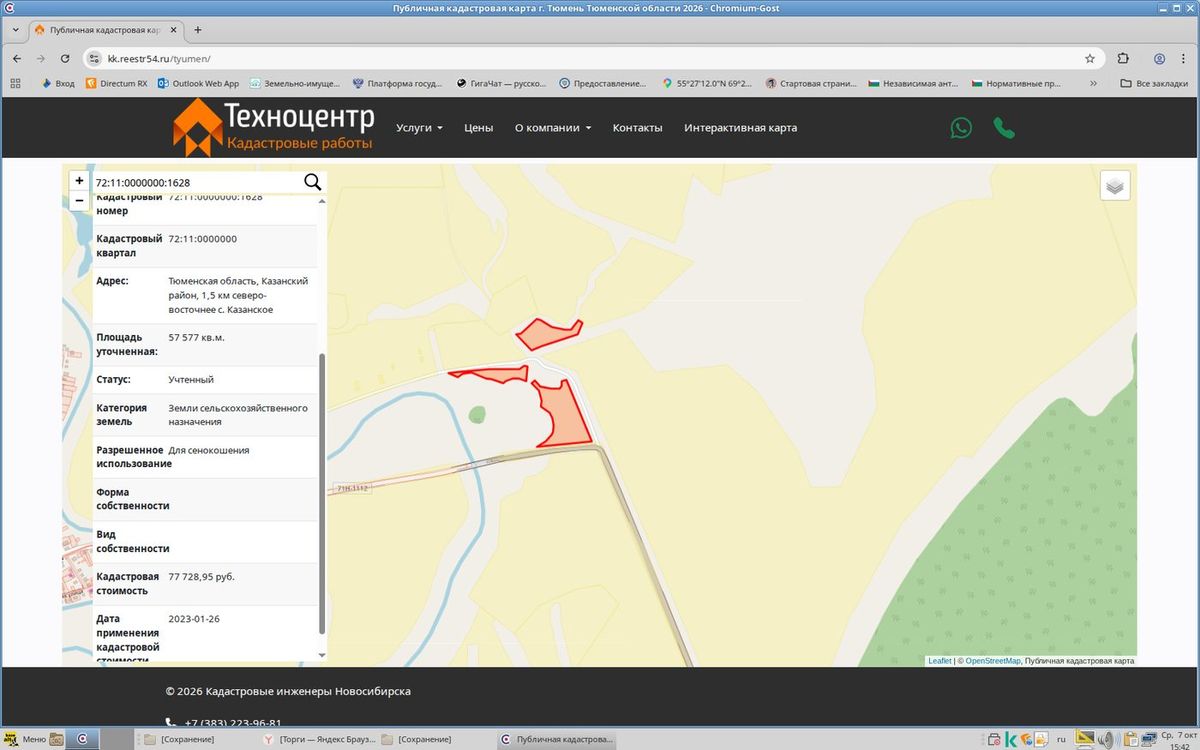View site information icon in address bar

(94, 58)
